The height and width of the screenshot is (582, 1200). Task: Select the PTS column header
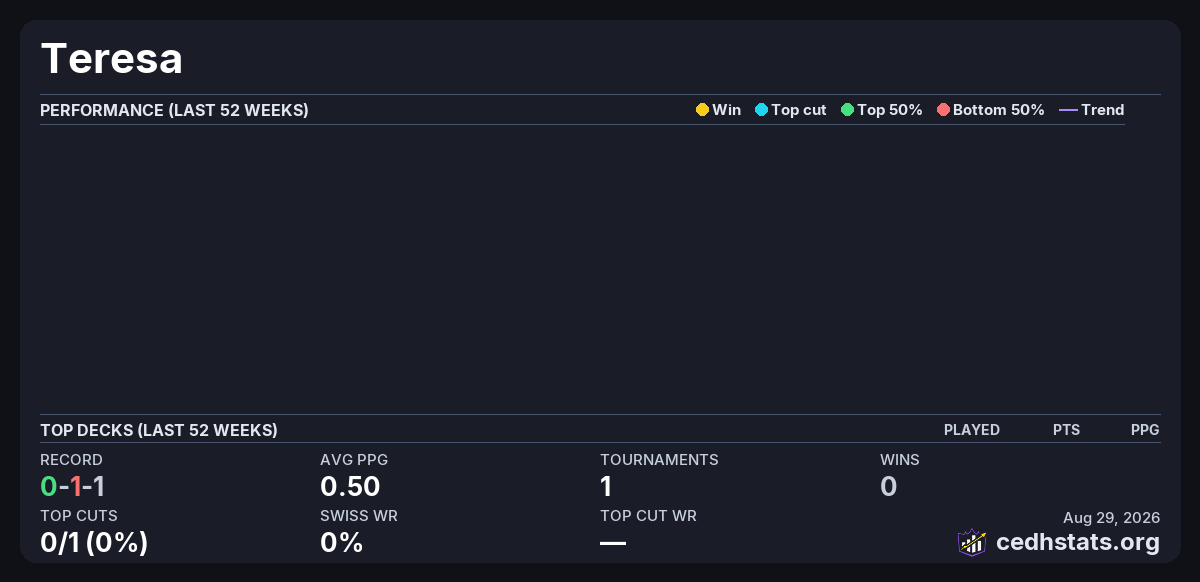(x=1066, y=430)
